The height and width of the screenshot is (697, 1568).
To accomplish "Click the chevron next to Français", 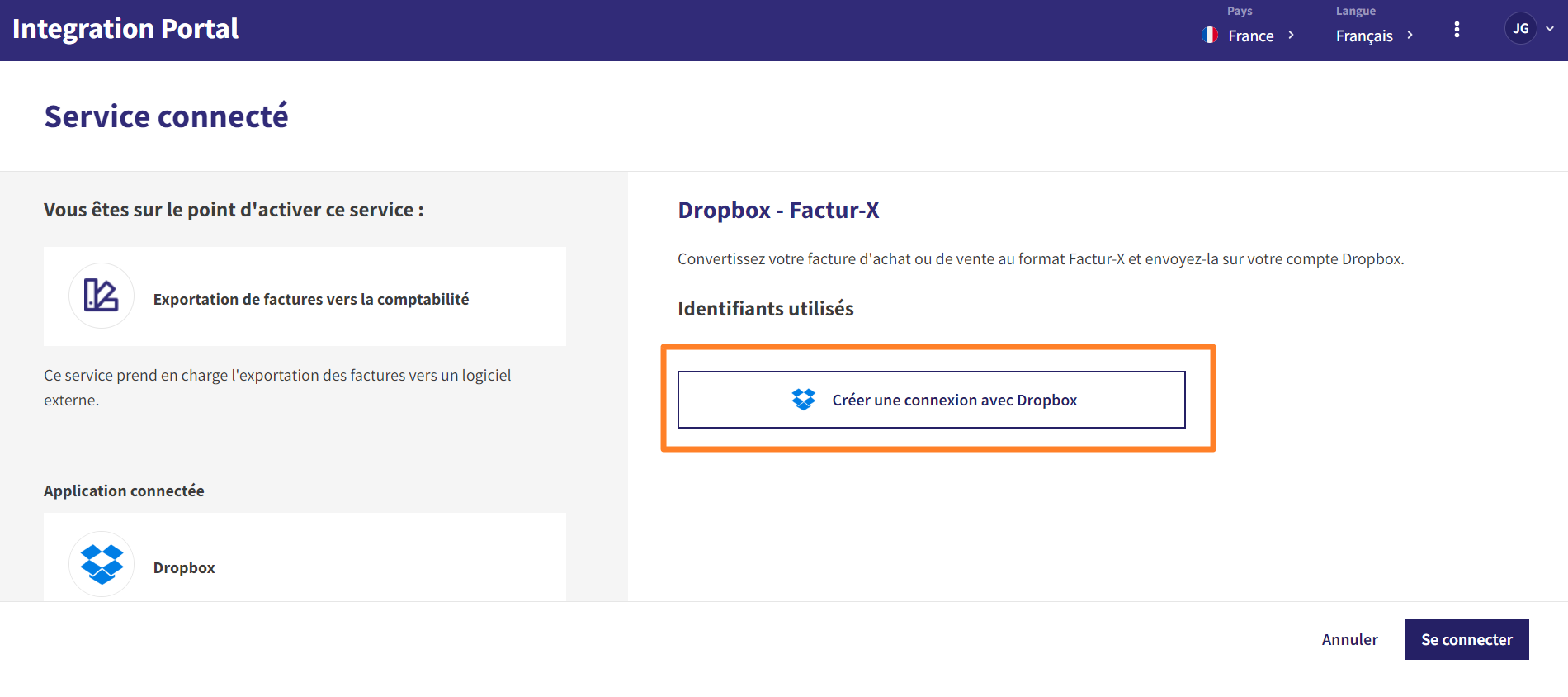I will (1410, 35).
